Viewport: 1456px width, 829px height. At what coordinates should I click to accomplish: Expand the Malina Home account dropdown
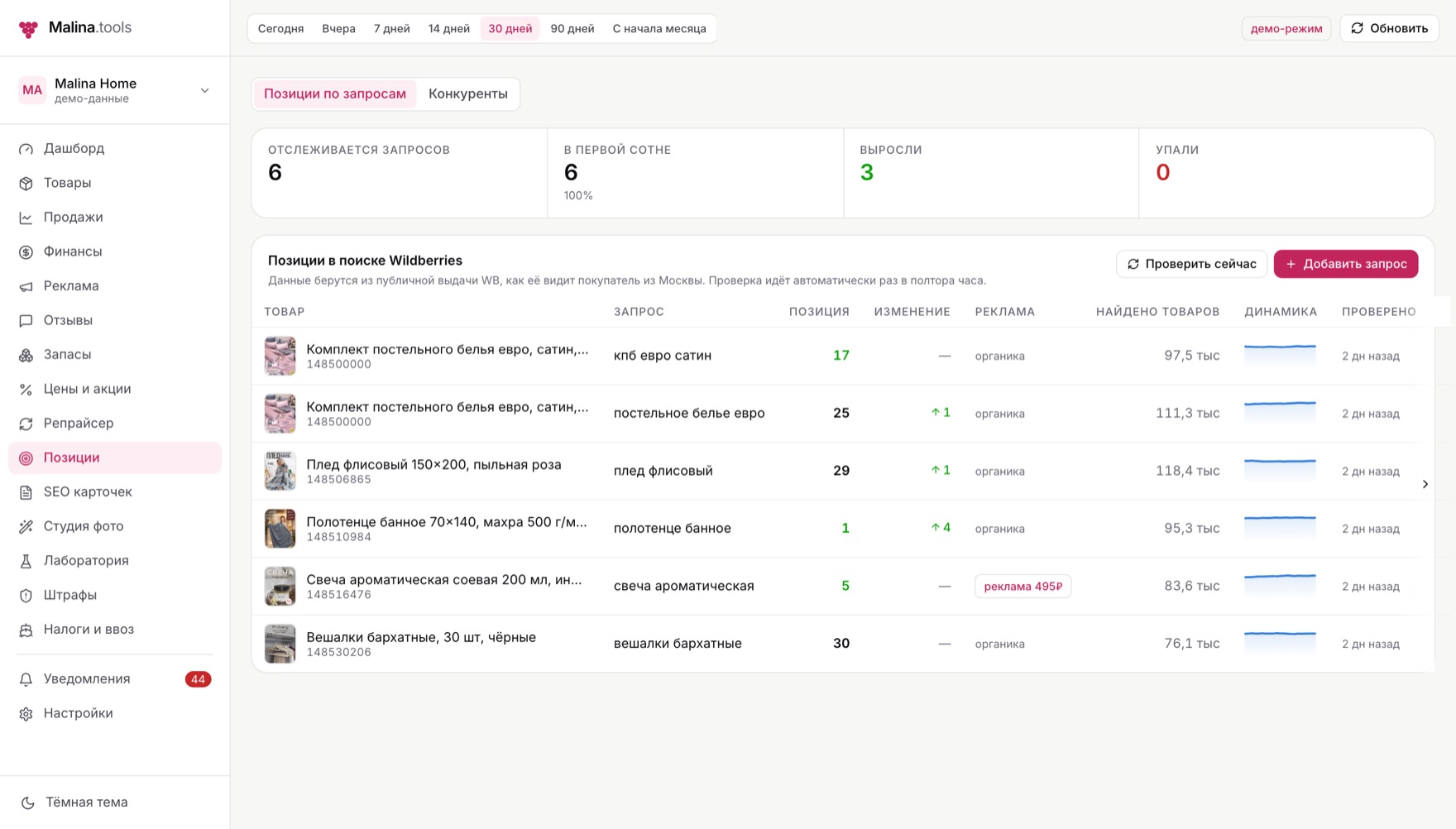(204, 90)
